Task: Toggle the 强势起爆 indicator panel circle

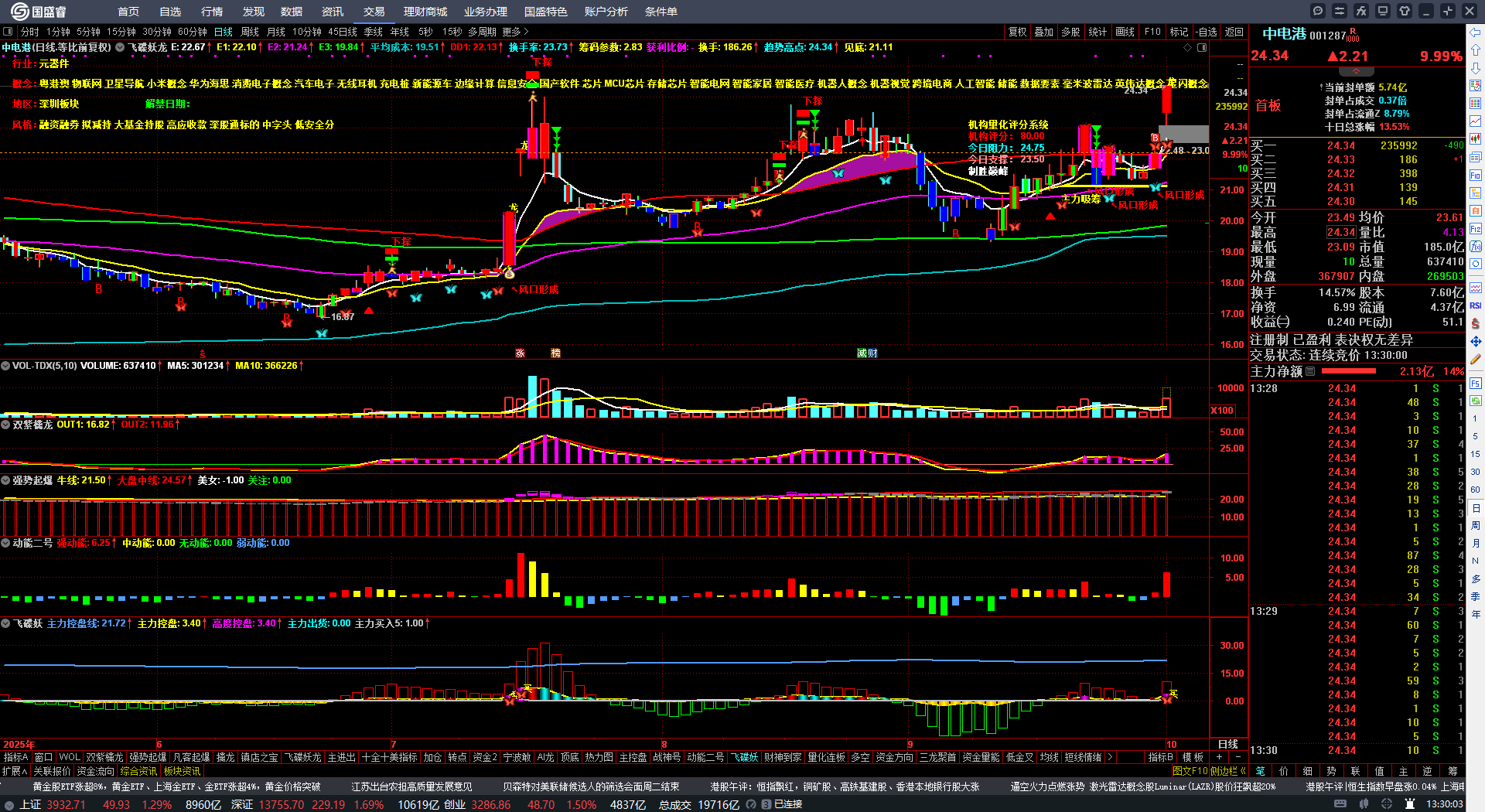Action: point(5,480)
